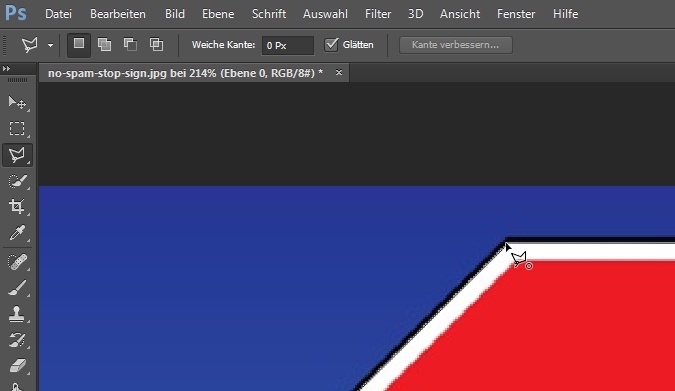Click the tools panel grip handle
Viewport: 675px width, 391px height.
[17, 80]
